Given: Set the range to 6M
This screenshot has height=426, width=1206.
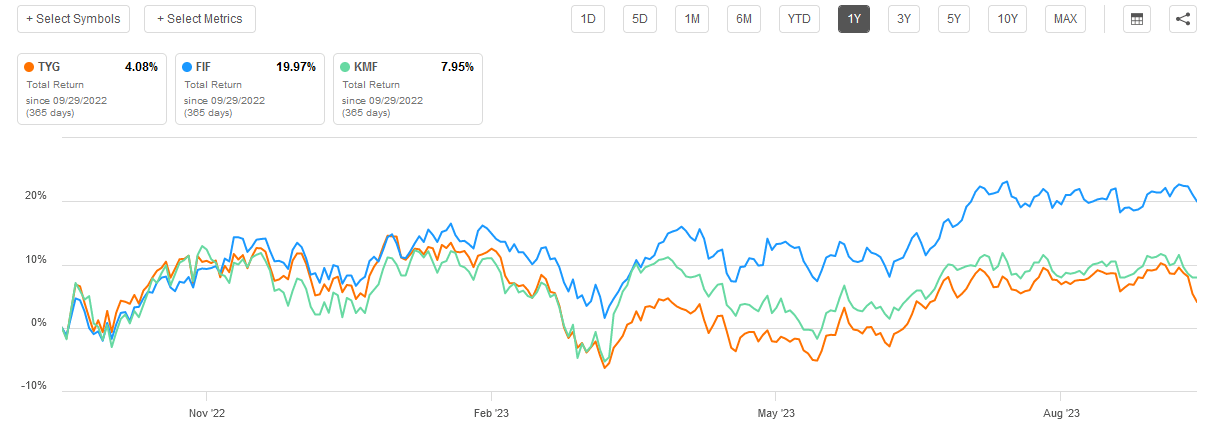Looking at the screenshot, I should [743, 19].
